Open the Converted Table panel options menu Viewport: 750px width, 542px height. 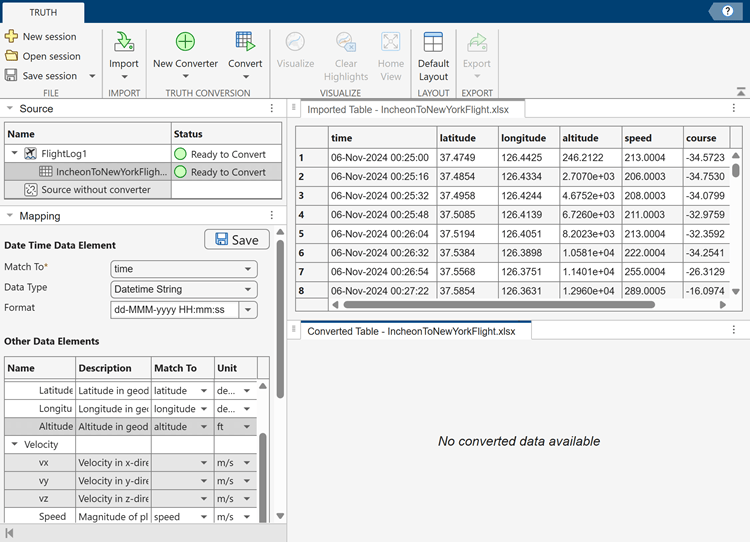[734, 330]
